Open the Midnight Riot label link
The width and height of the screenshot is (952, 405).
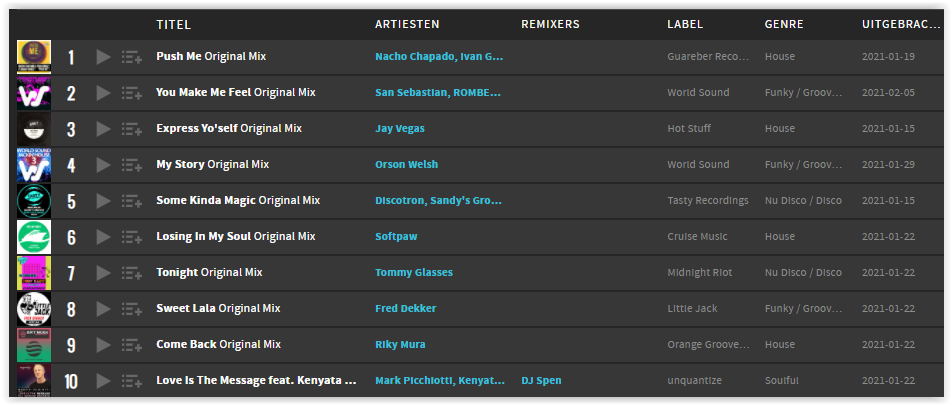pos(699,273)
